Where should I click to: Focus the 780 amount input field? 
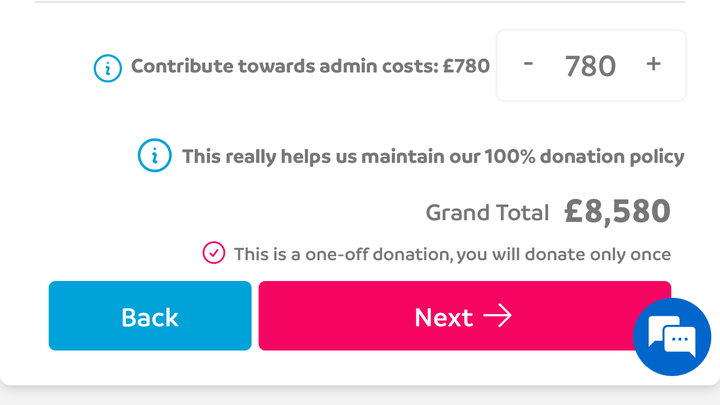(591, 66)
